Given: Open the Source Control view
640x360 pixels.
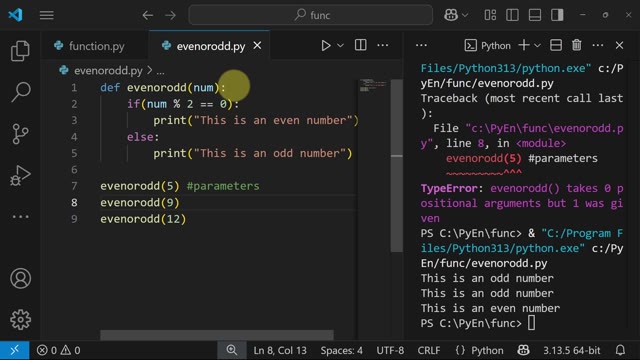Looking at the screenshot, I should coord(20,134).
